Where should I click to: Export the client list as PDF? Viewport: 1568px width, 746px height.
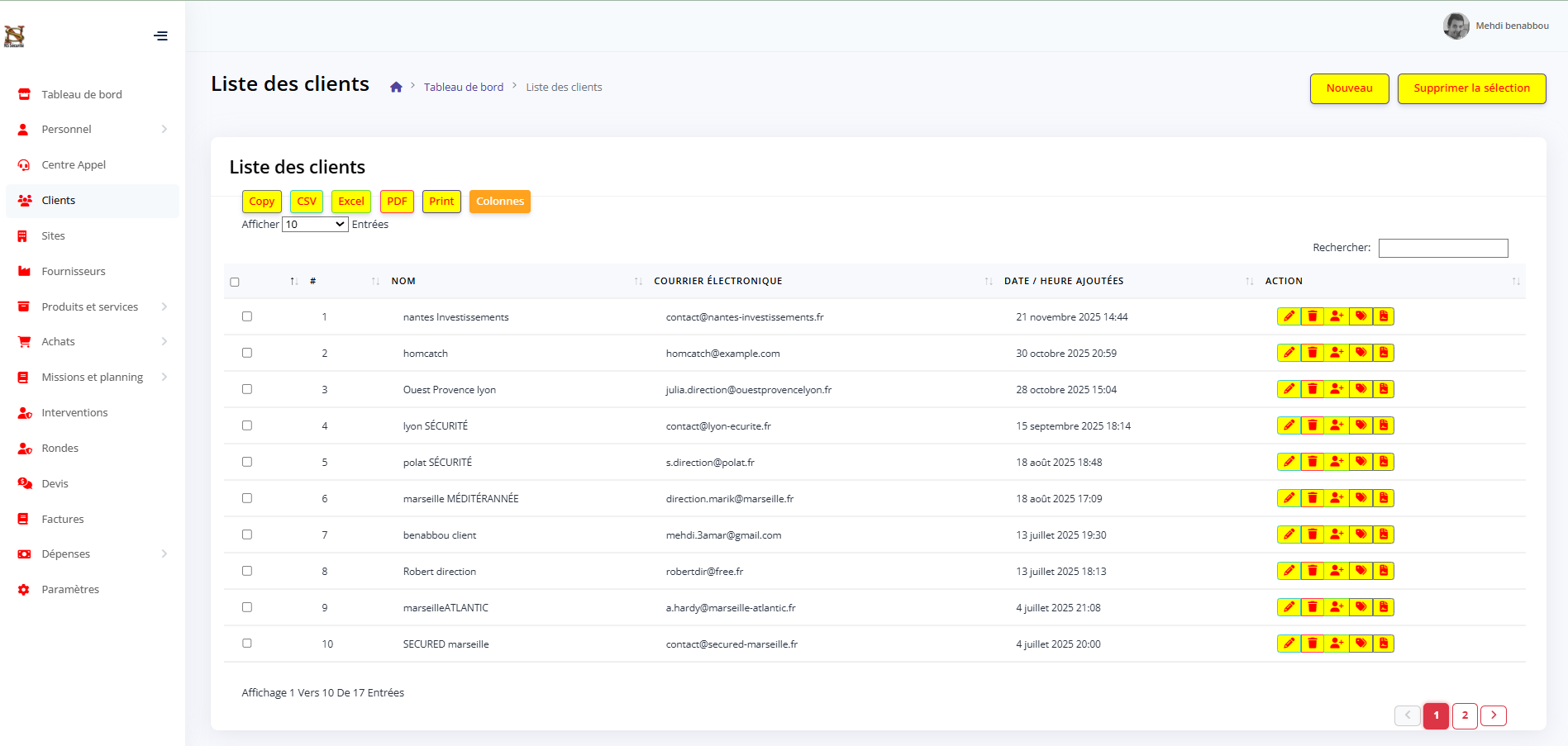tap(397, 201)
